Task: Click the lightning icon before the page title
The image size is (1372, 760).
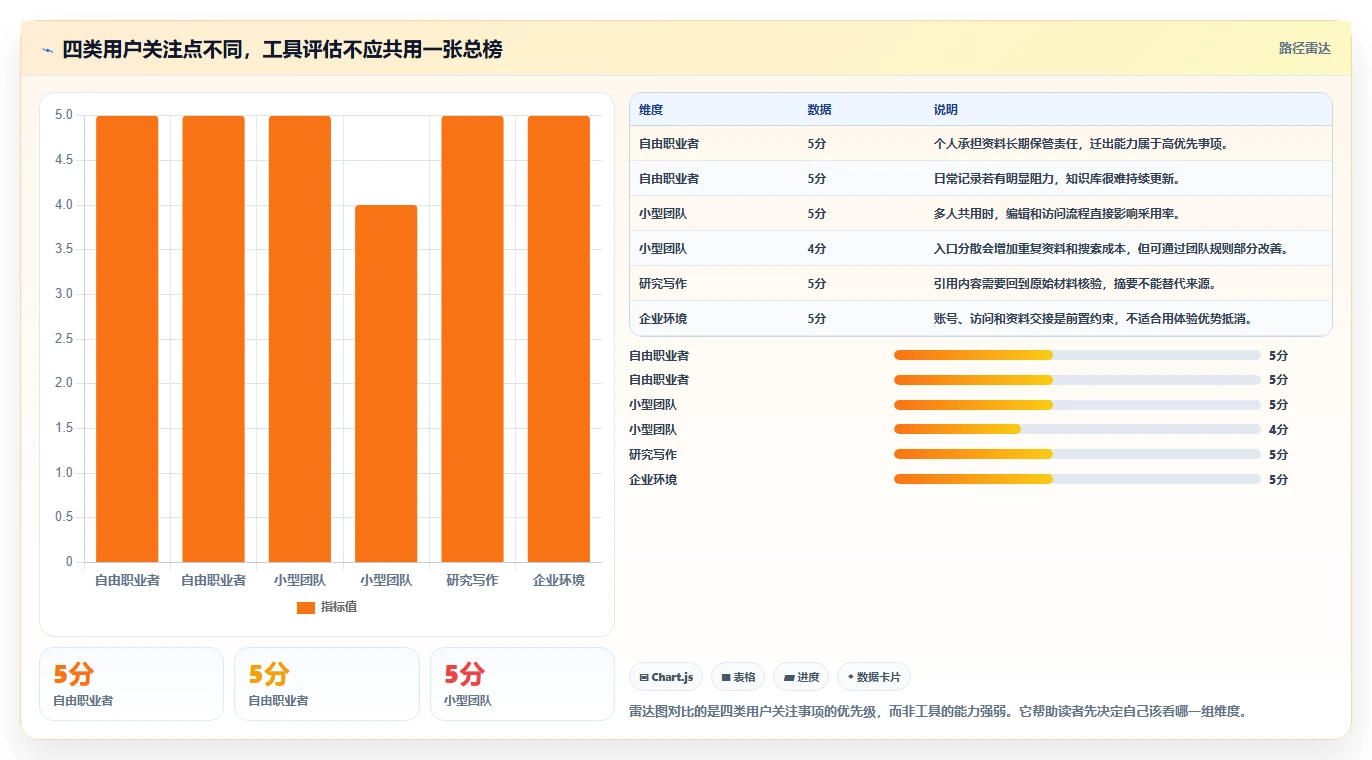Action: coord(48,50)
